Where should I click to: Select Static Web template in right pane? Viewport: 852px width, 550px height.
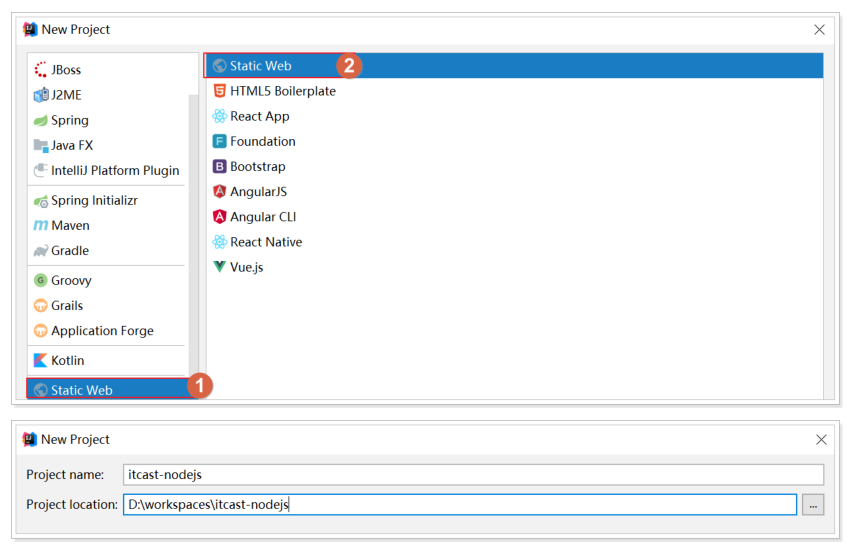[513, 66]
